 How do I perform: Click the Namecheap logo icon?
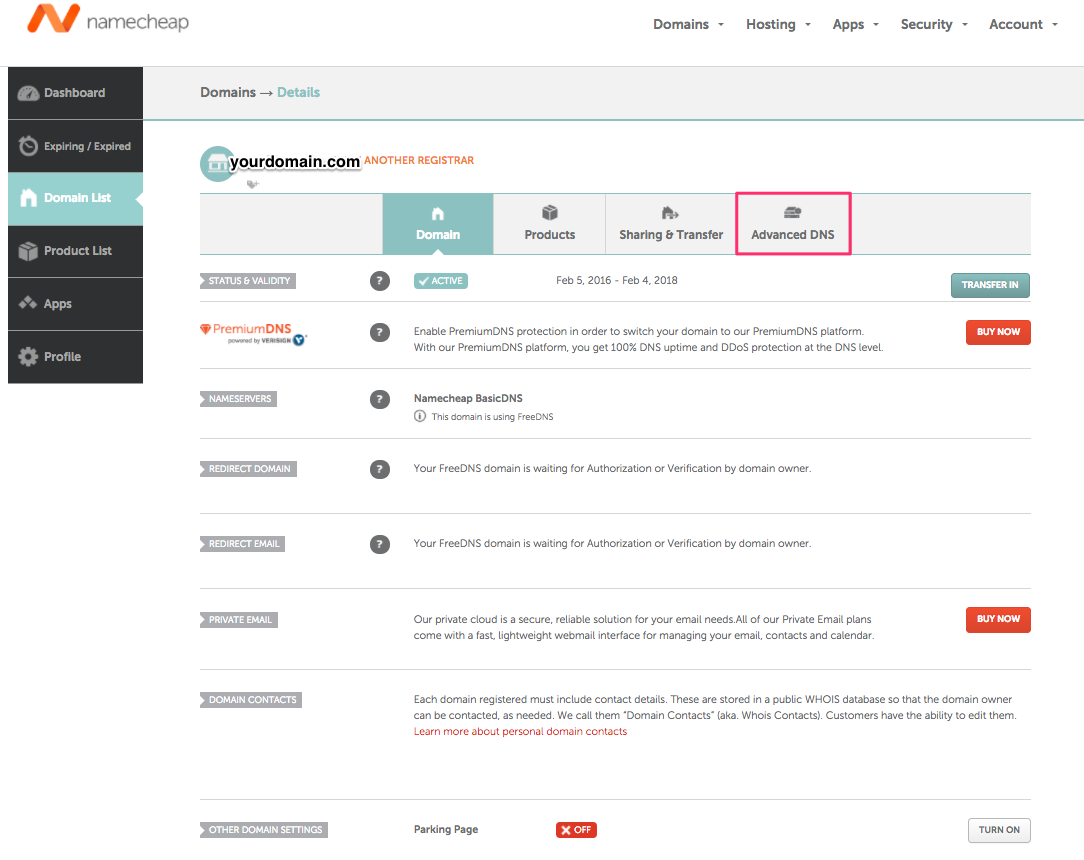click(x=54, y=19)
